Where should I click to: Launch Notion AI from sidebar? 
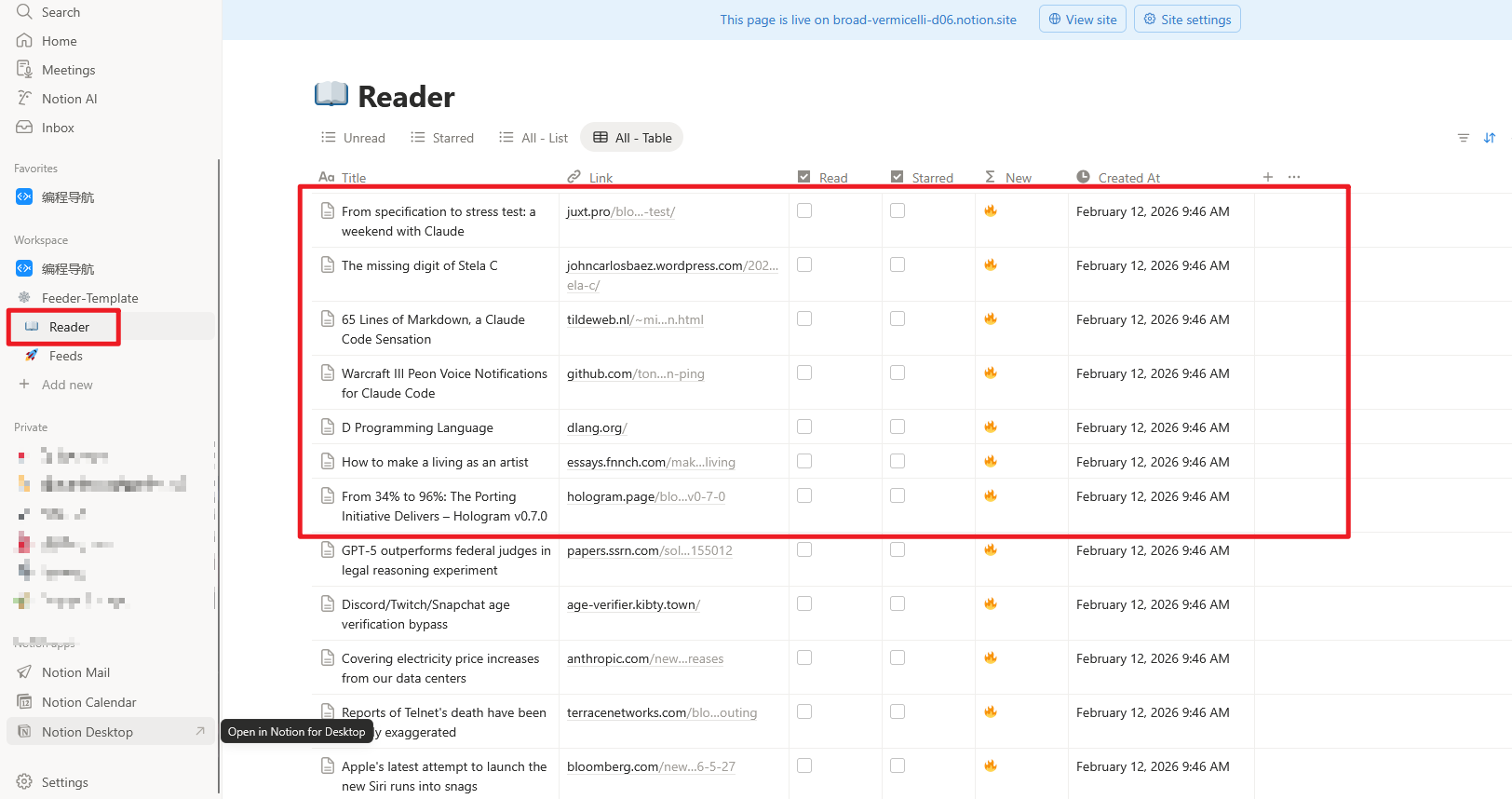(x=69, y=99)
